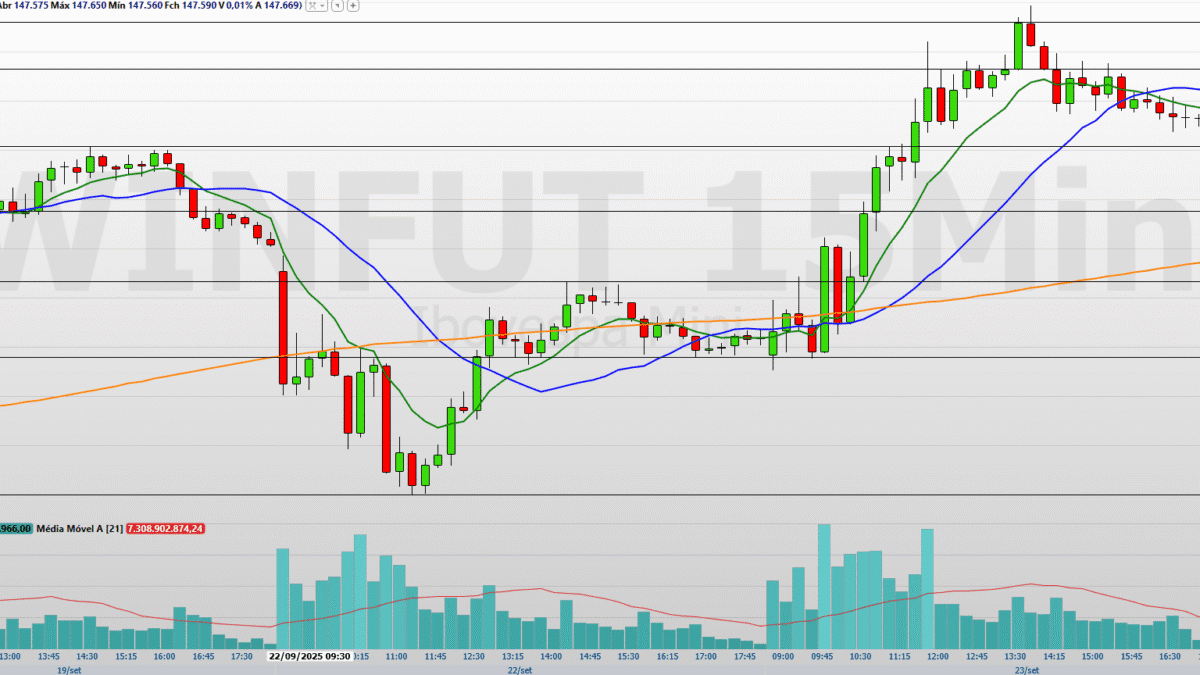Click the plus icon to add indicator
Screen dimensions: 1200x675
(x=354, y=6)
